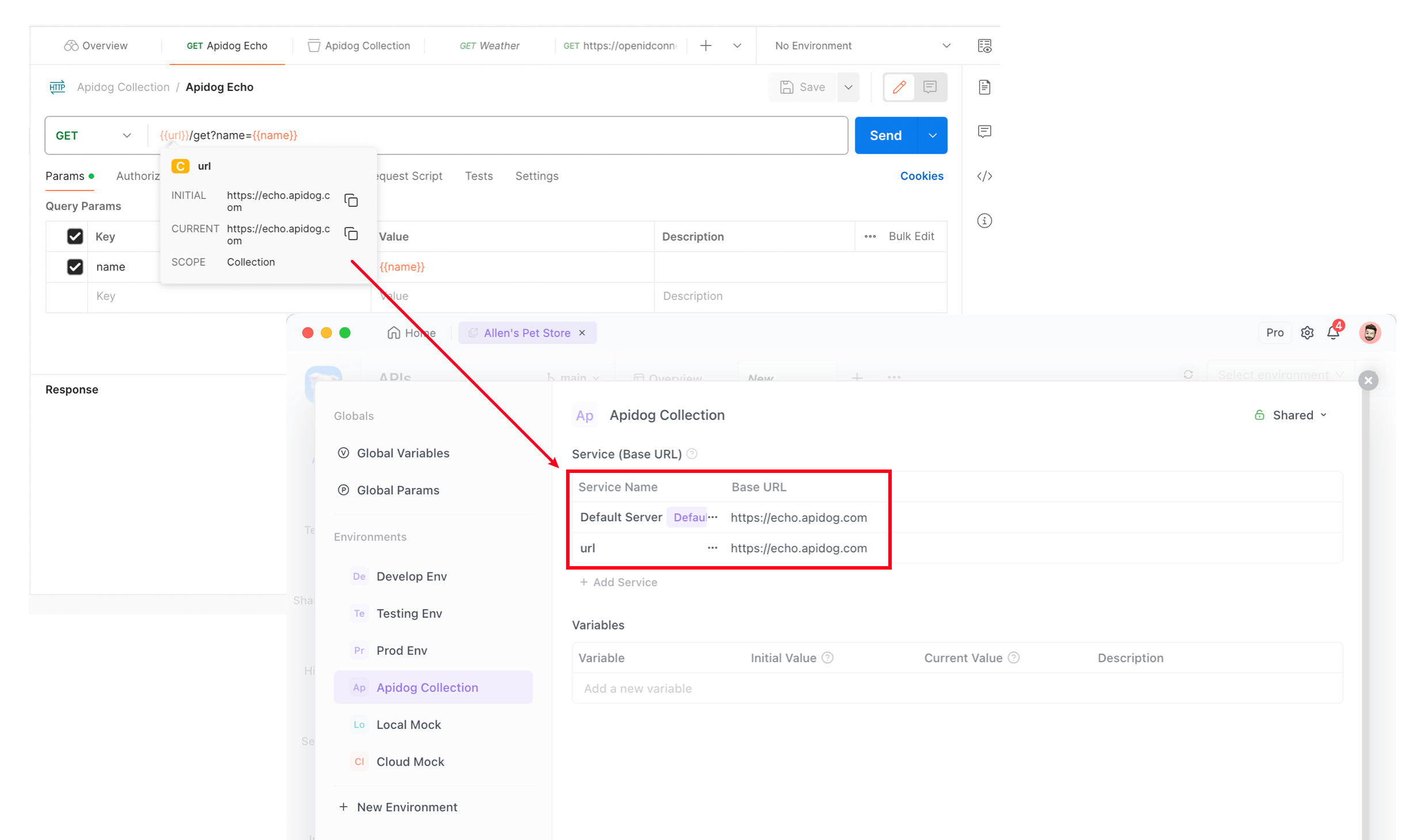Click the Save button
Screen dimensions: 1413x840
802,87
